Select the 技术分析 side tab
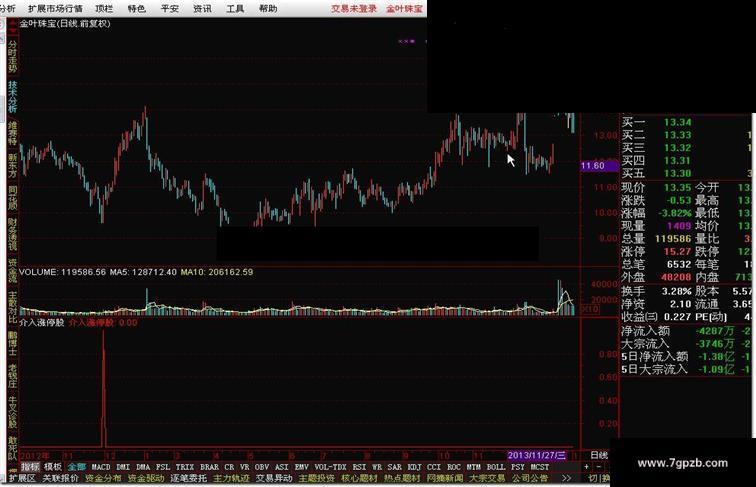Image resolution: width=756 pixels, height=487 pixels. coord(13,96)
